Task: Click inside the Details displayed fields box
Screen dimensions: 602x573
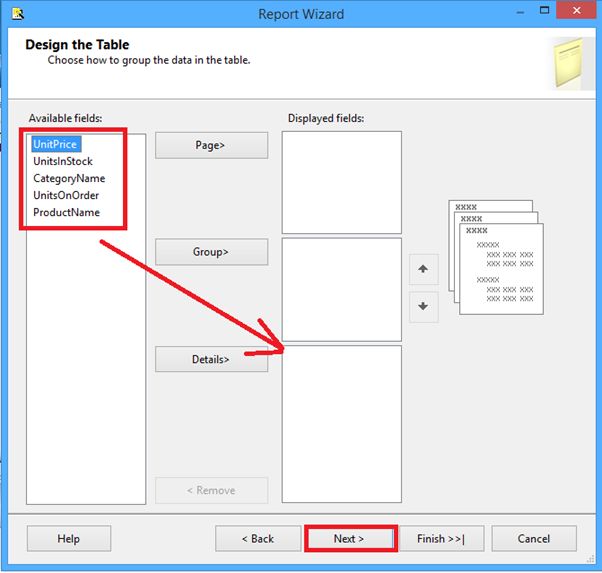Action: (x=342, y=424)
